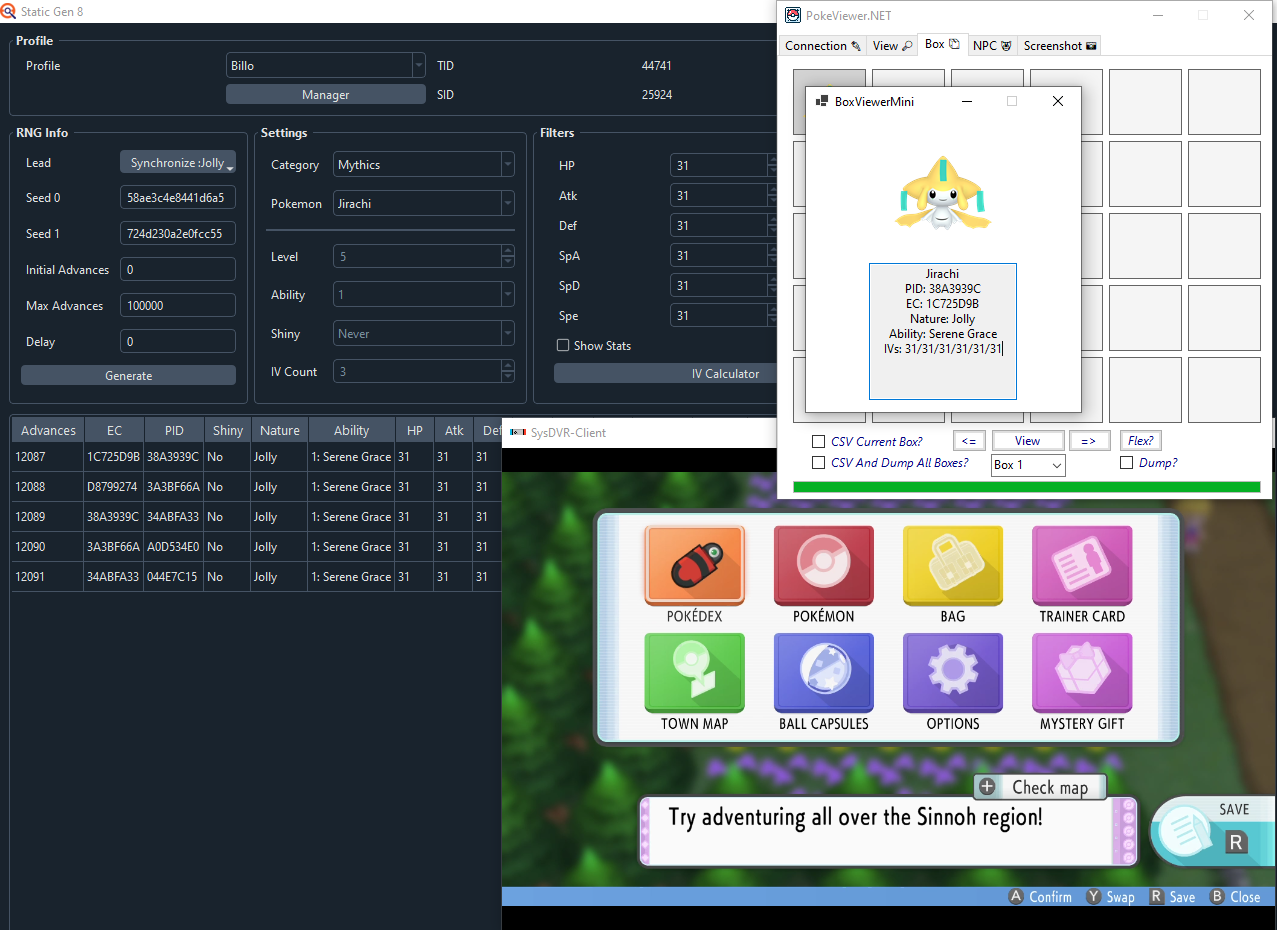Select the row with advance 12089

[256, 517]
